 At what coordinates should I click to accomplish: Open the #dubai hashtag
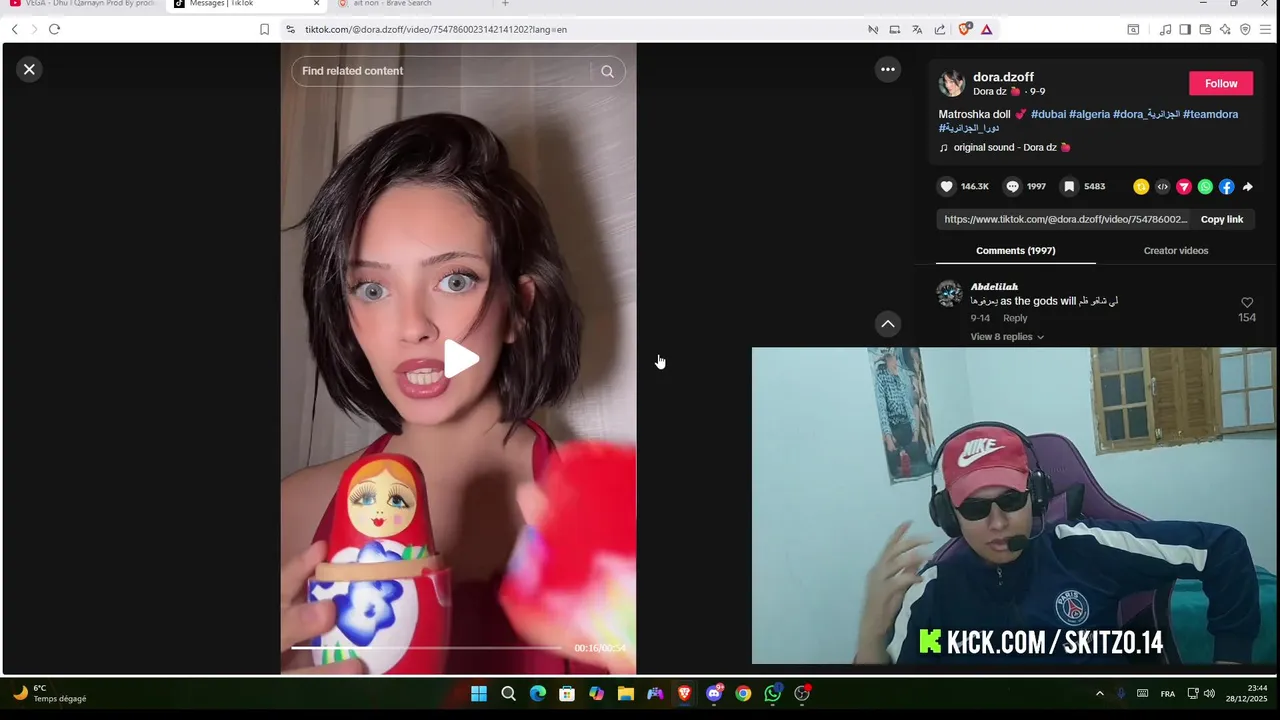pyautogui.click(x=1048, y=114)
